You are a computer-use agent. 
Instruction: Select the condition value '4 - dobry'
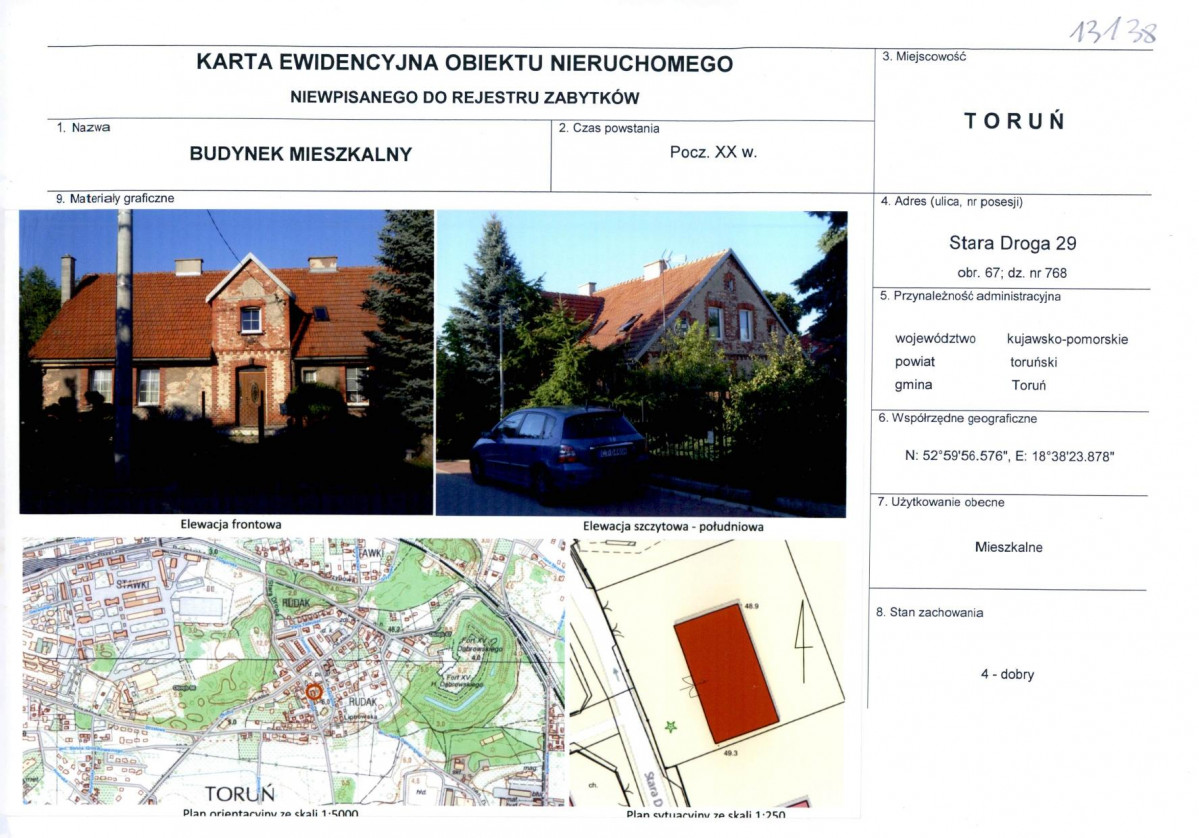click(1007, 674)
